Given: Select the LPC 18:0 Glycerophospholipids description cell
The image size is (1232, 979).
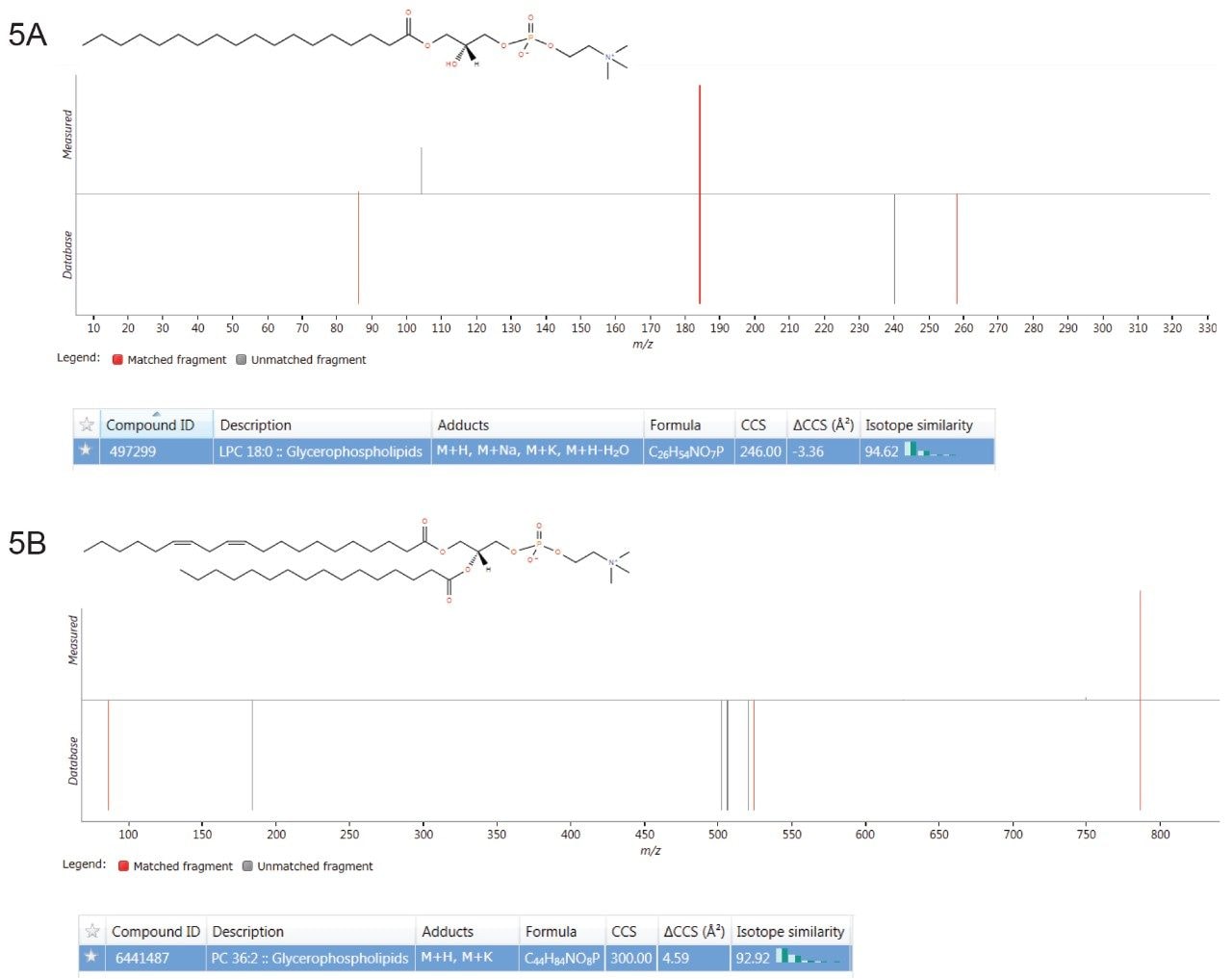Looking at the screenshot, I should tap(321, 451).
